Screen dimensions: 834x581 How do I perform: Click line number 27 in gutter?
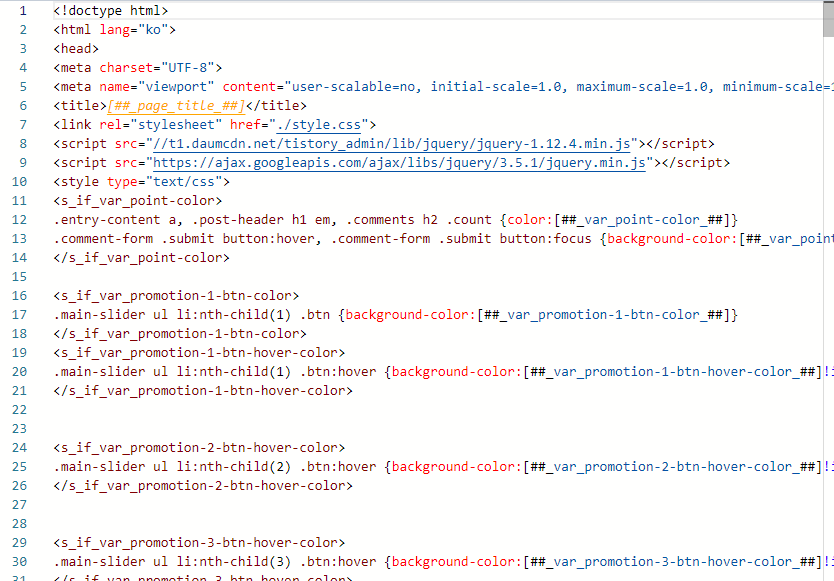tap(19, 505)
